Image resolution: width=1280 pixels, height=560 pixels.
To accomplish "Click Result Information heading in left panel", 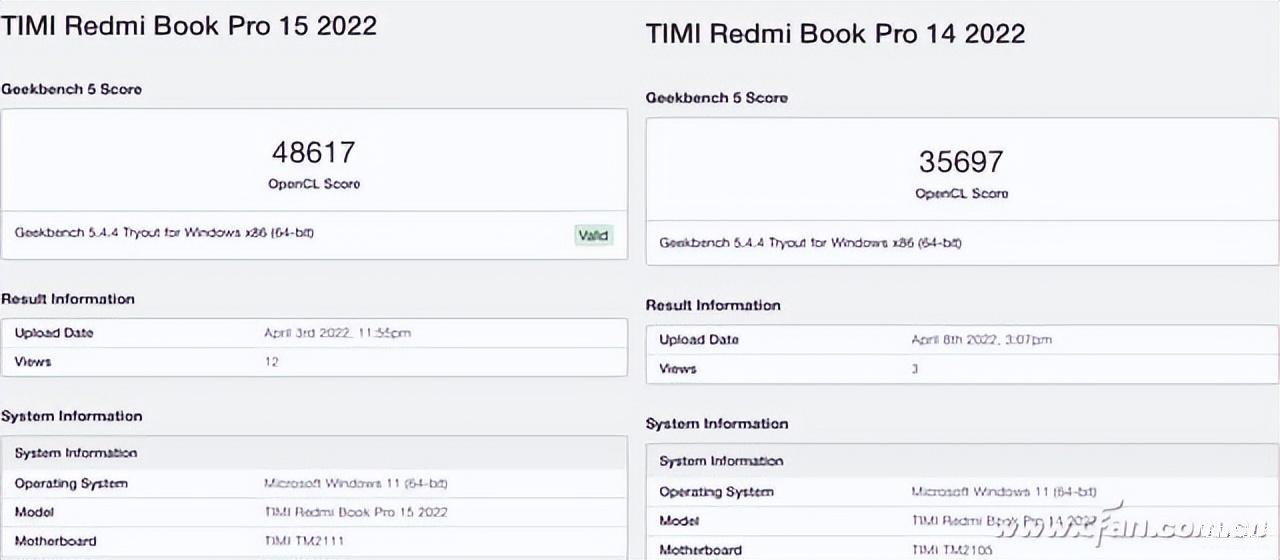I will point(67,299).
